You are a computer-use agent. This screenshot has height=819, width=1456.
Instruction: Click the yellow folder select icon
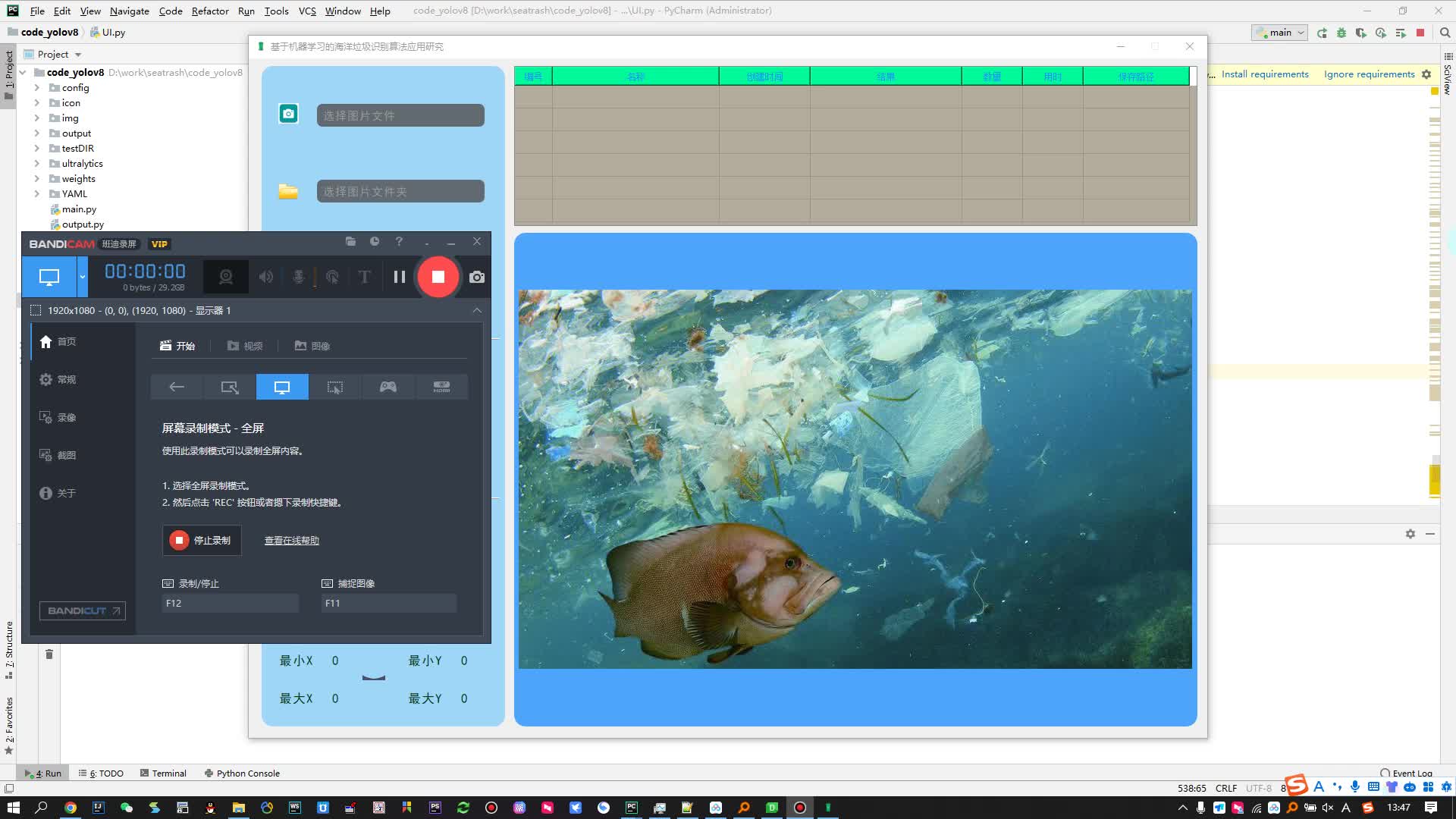point(288,191)
